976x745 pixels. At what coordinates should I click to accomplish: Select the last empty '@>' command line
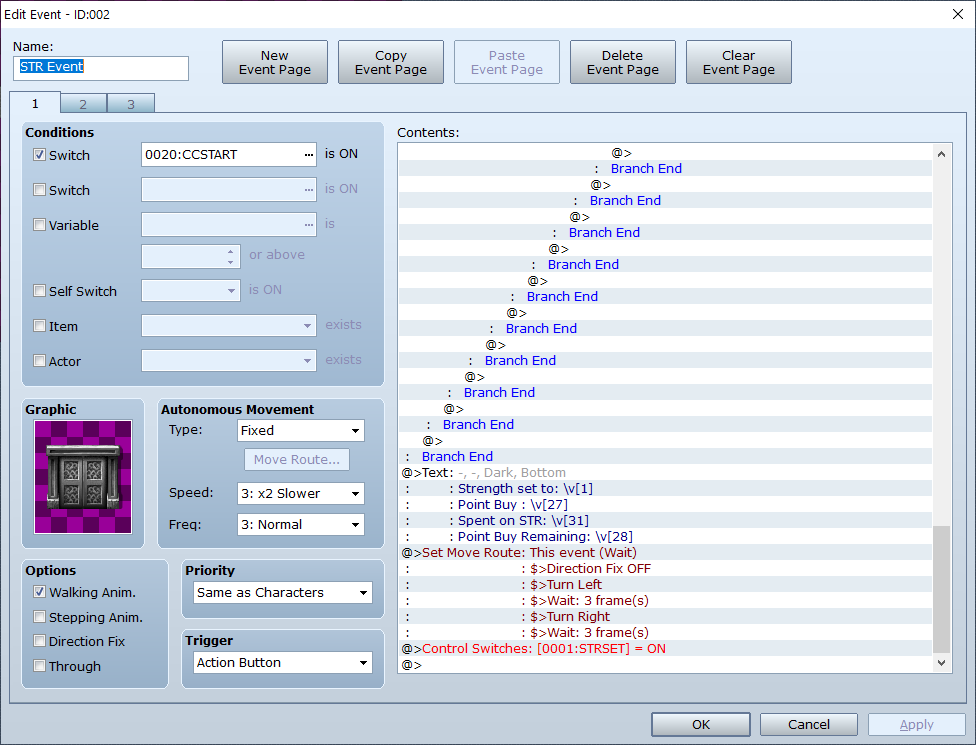[665, 665]
